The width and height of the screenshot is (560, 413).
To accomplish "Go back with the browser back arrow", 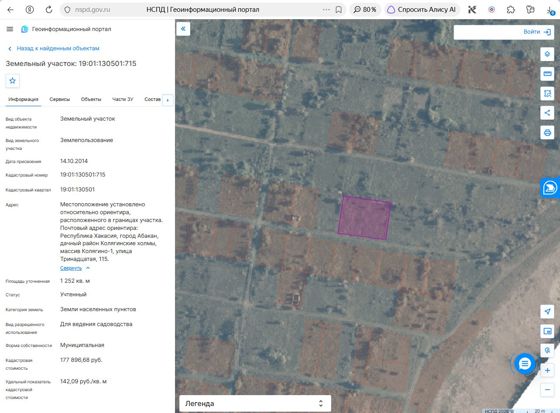I will [10, 10].
